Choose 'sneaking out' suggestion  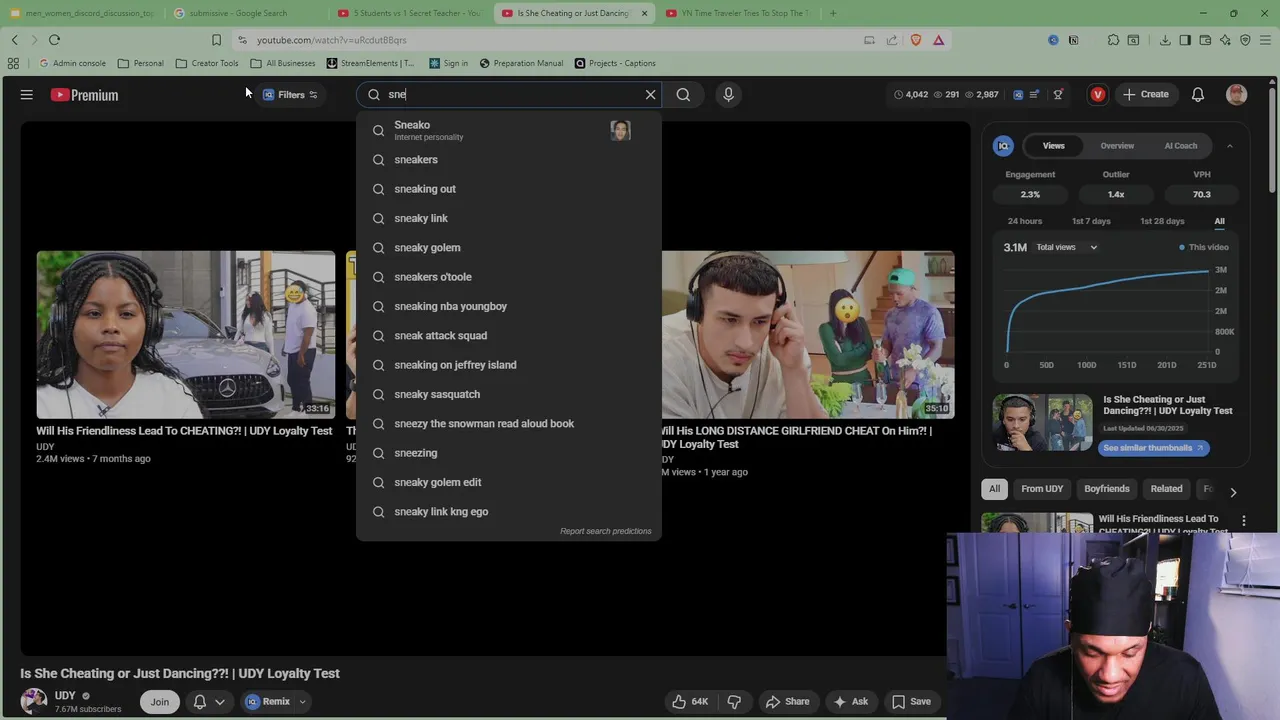[x=508, y=189]
